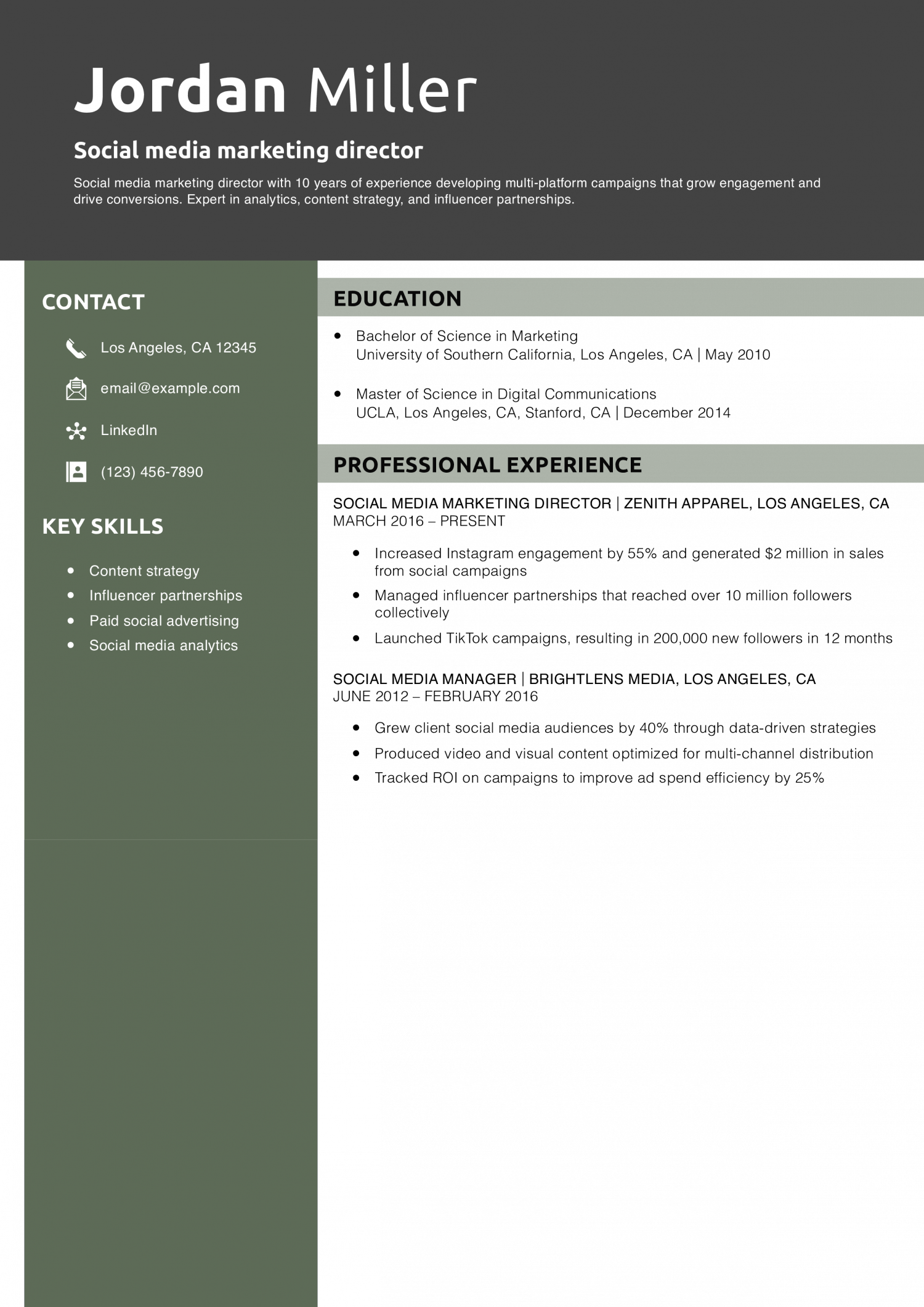Pick the Paid social advertising skill

tap(164, 621)
